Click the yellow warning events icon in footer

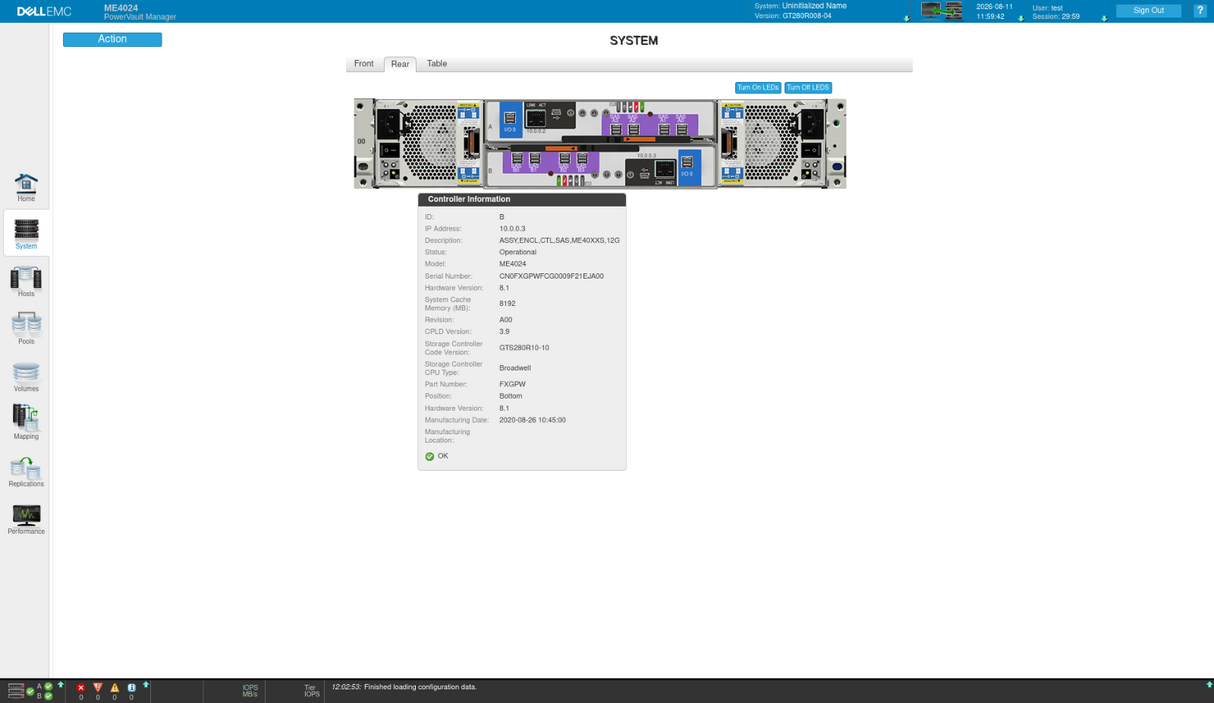pos(115,688)
